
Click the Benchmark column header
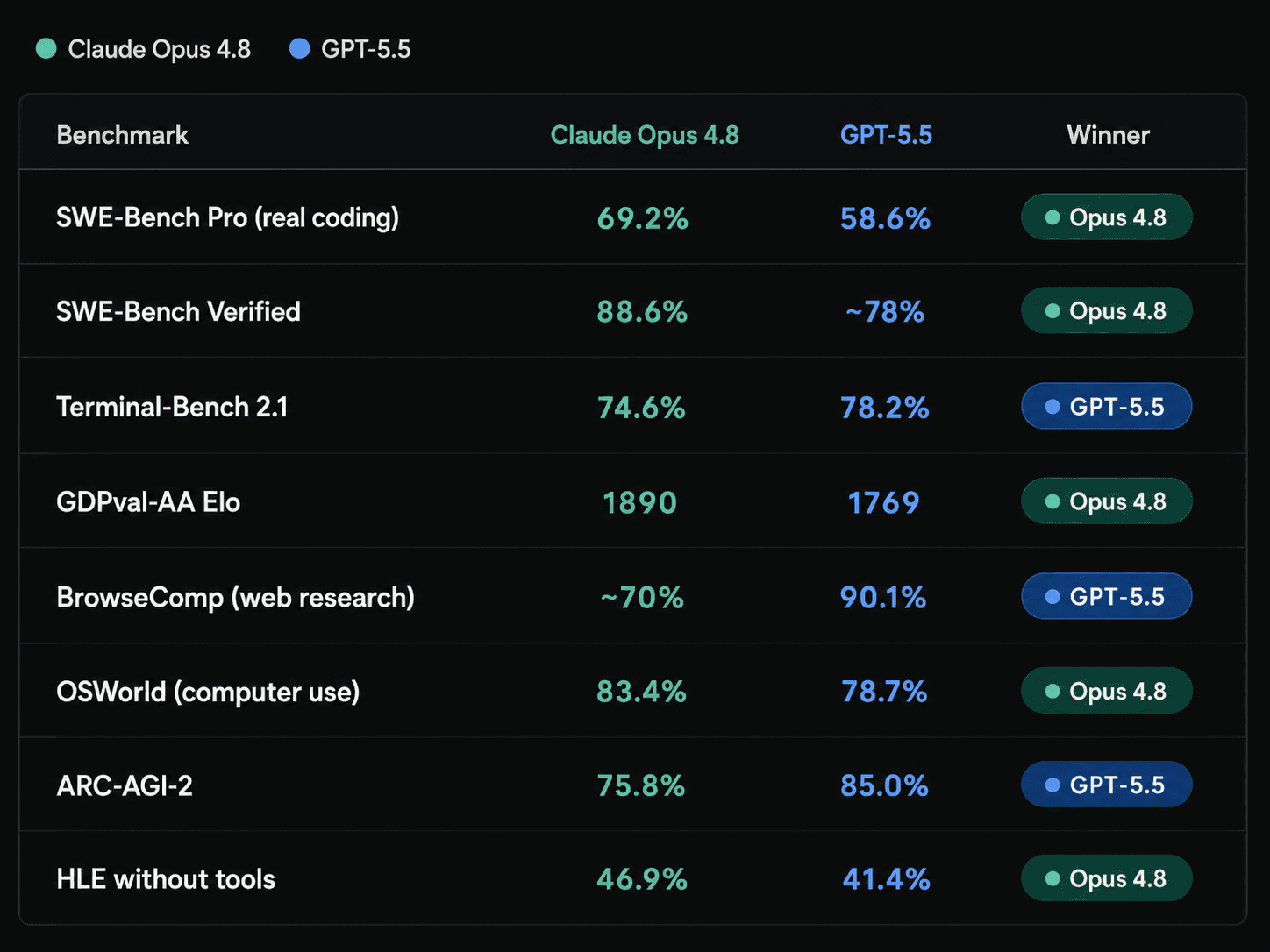click(123, 135)
